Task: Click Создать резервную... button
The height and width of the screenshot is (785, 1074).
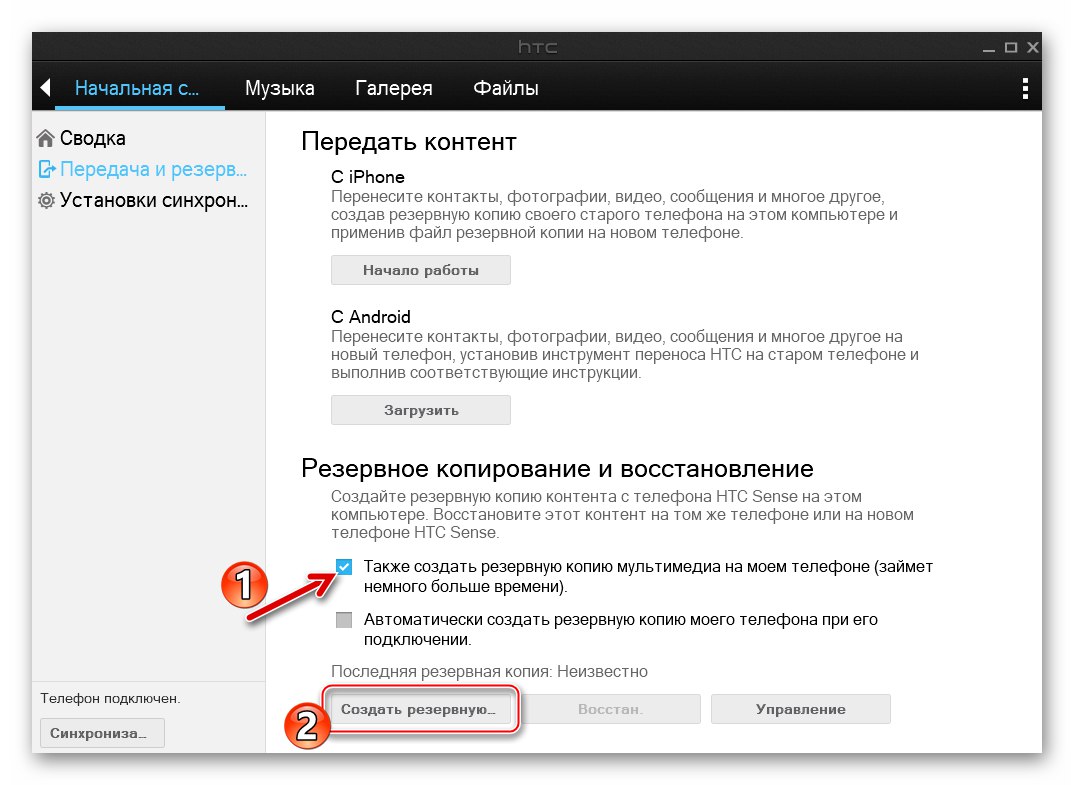Action: click(x=421, y=710)
